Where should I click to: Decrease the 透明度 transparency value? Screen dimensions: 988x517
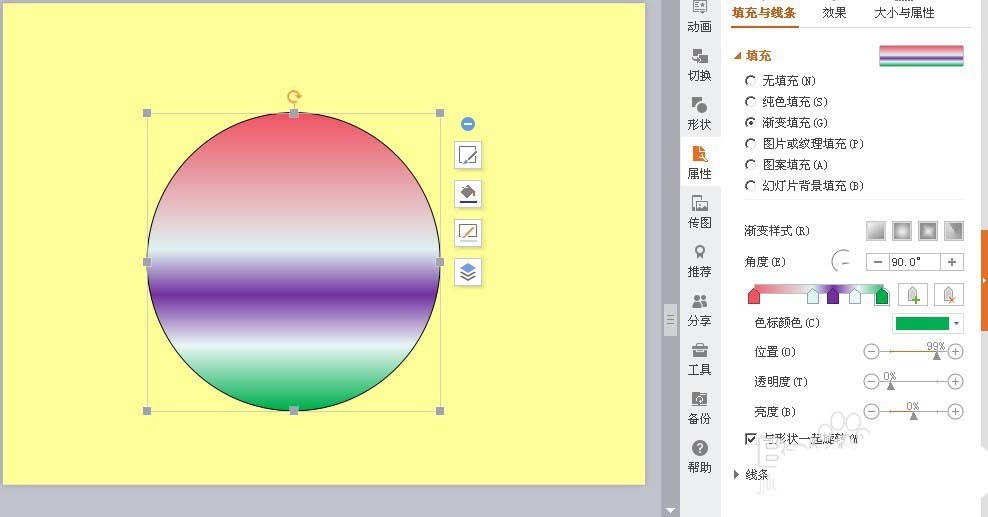(x=871, y=381)
